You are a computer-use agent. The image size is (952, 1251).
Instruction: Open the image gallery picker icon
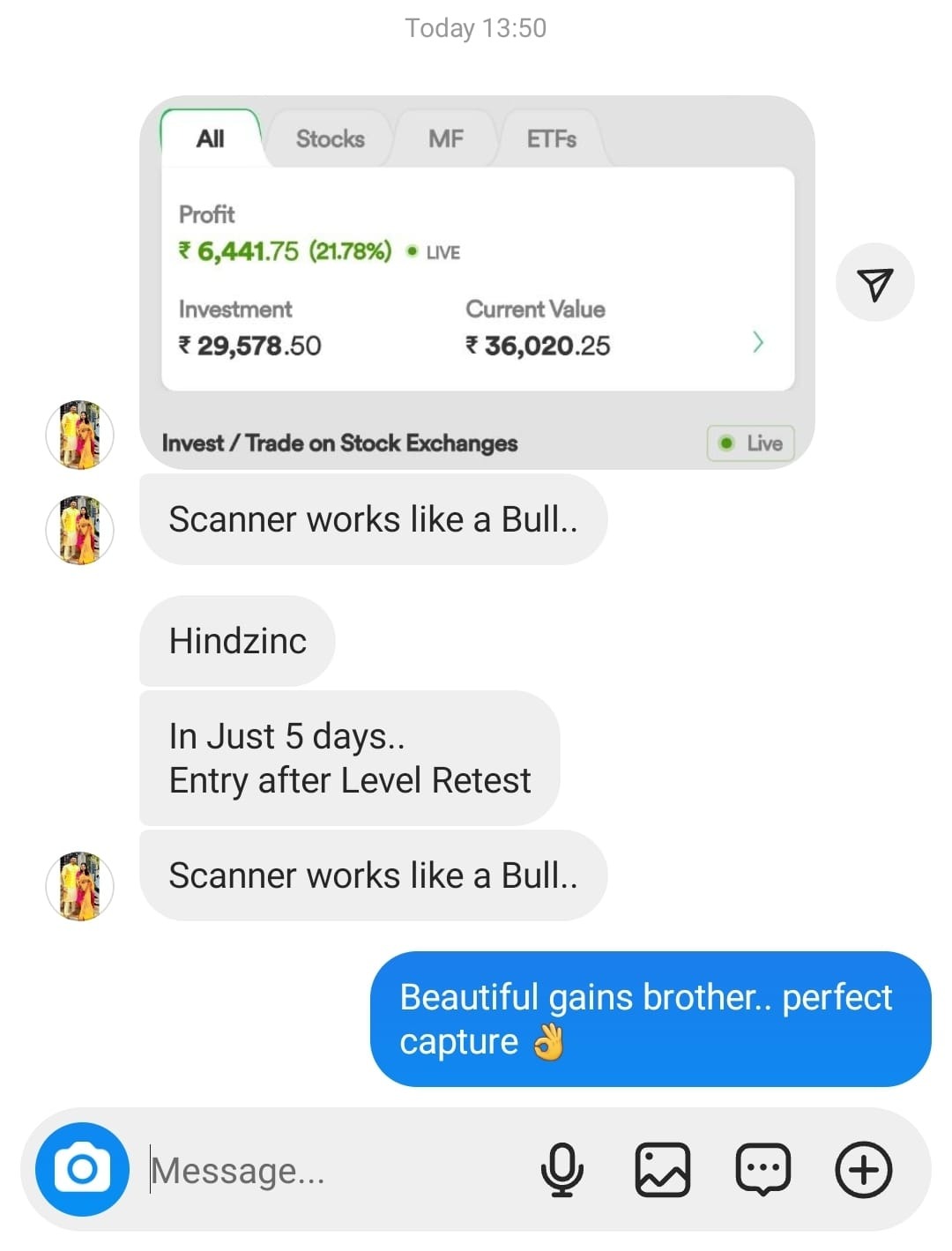(x=662, y=1170)
